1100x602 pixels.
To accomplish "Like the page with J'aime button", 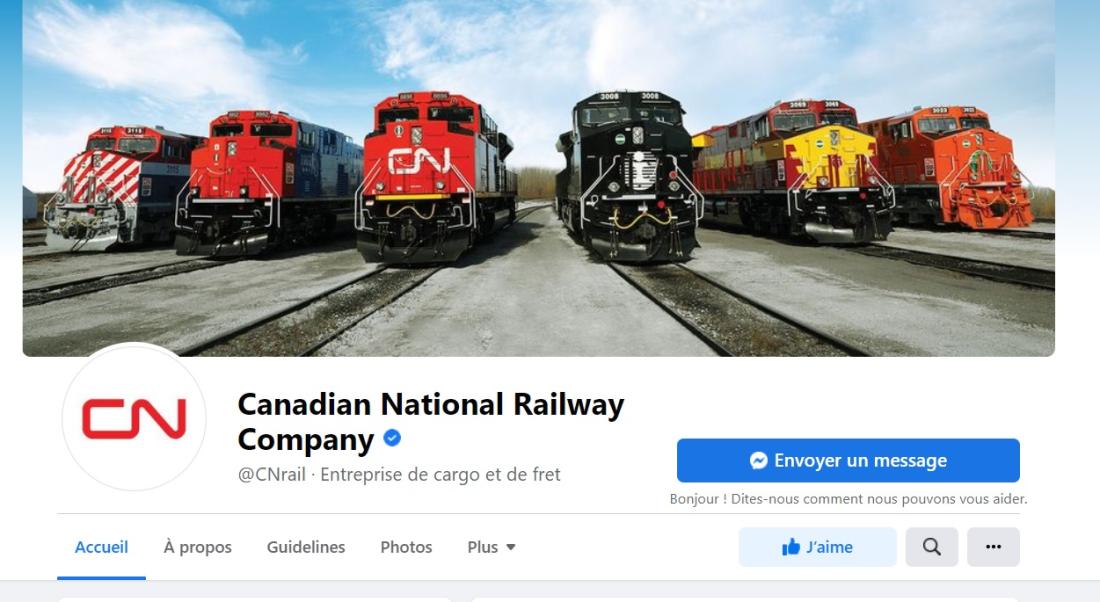I will click(x=817, y=547).
